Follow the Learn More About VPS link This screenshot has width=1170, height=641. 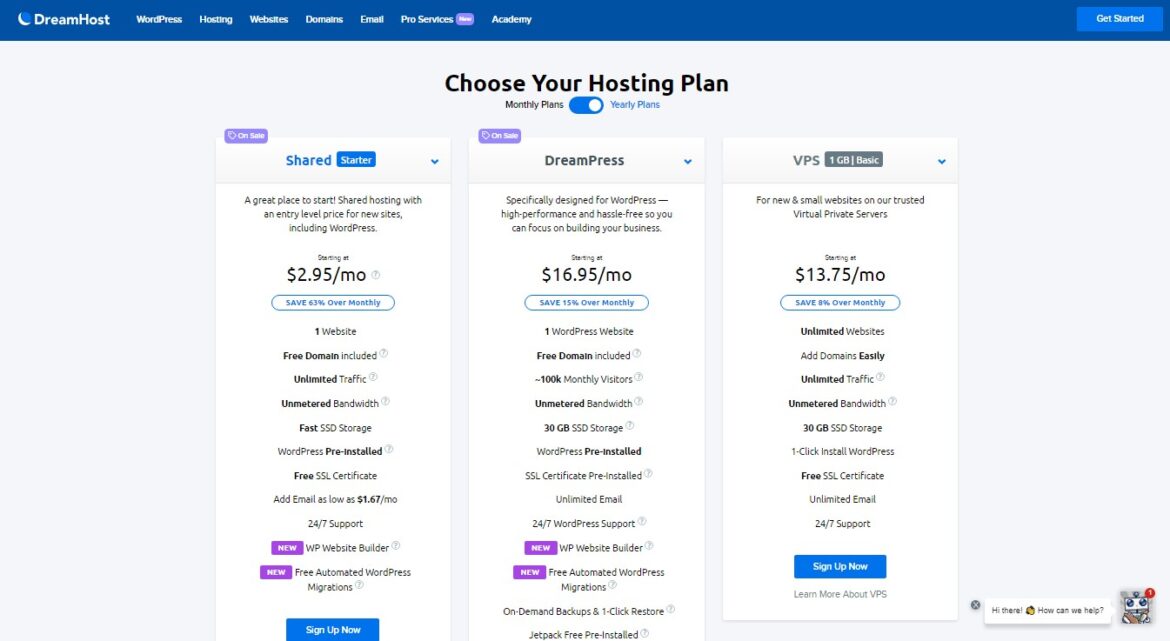(840, 594)
